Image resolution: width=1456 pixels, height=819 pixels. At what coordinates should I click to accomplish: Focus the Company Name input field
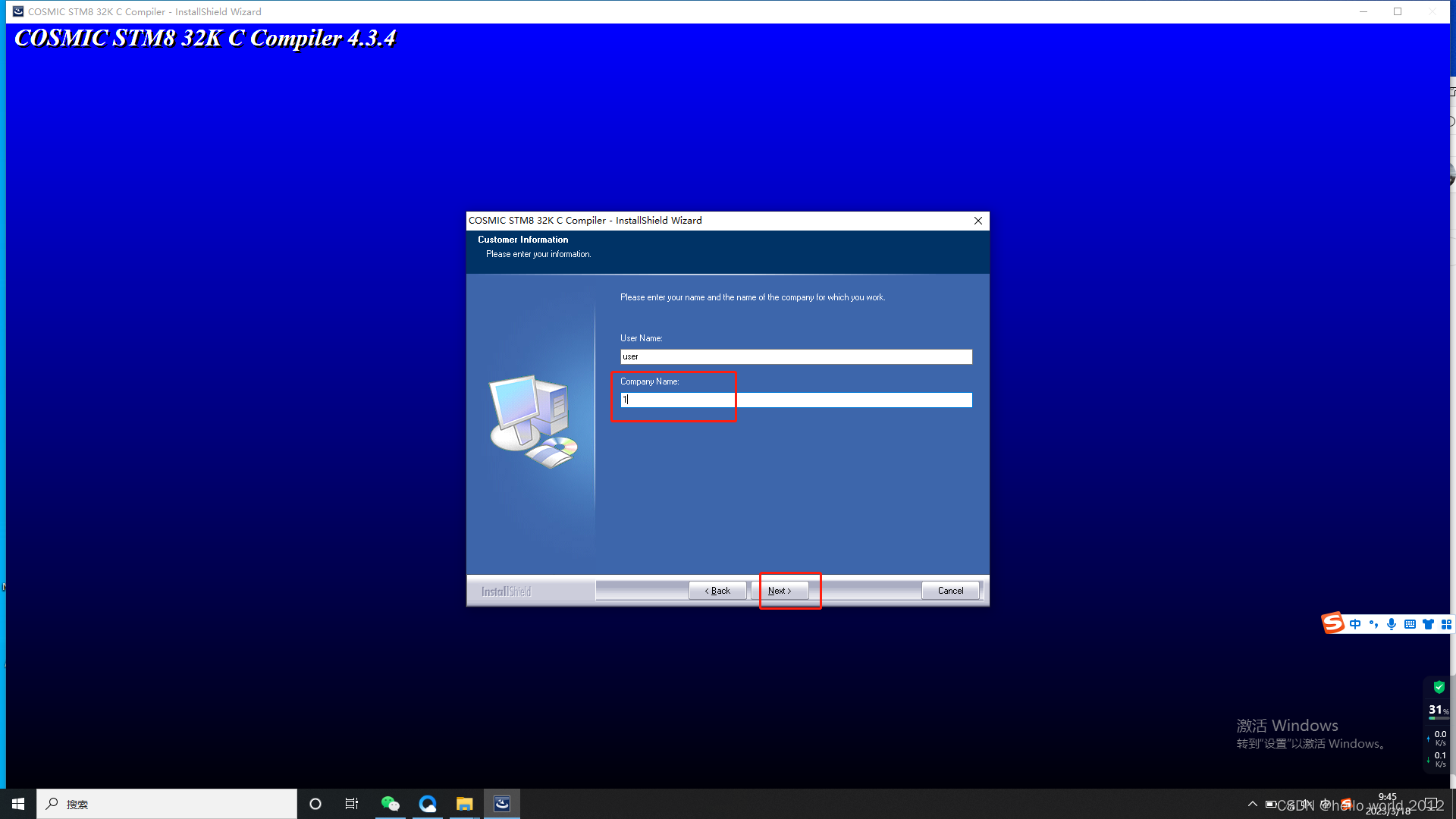click(x=796, y=400)
